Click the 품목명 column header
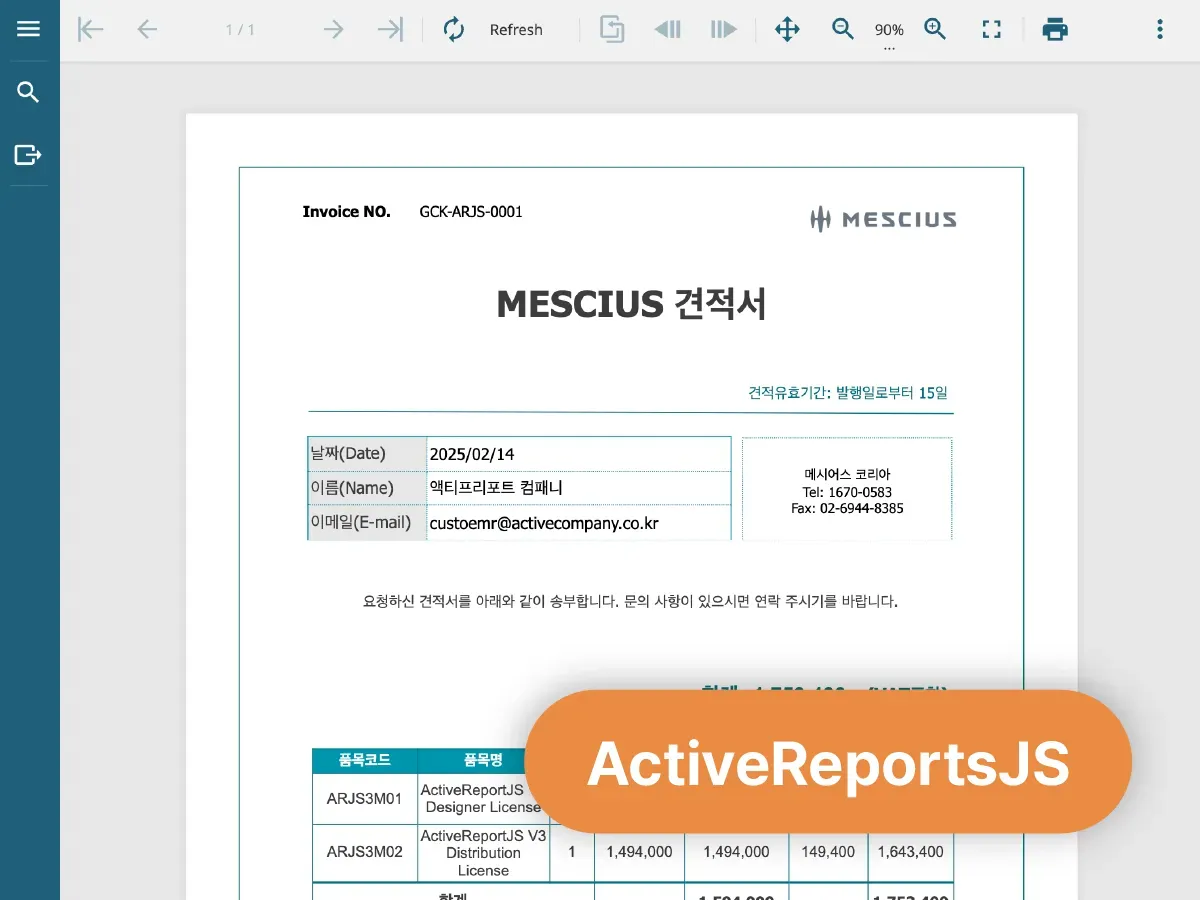Image resolution: width=1200 pixels, height=900 pixels. (483, 761)
